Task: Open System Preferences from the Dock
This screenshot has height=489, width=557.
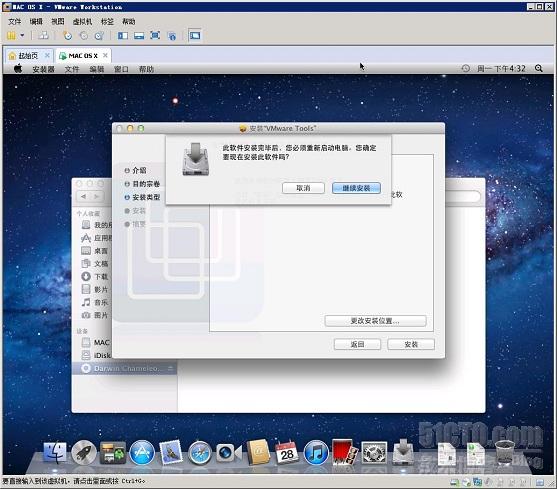Action: 374,452
